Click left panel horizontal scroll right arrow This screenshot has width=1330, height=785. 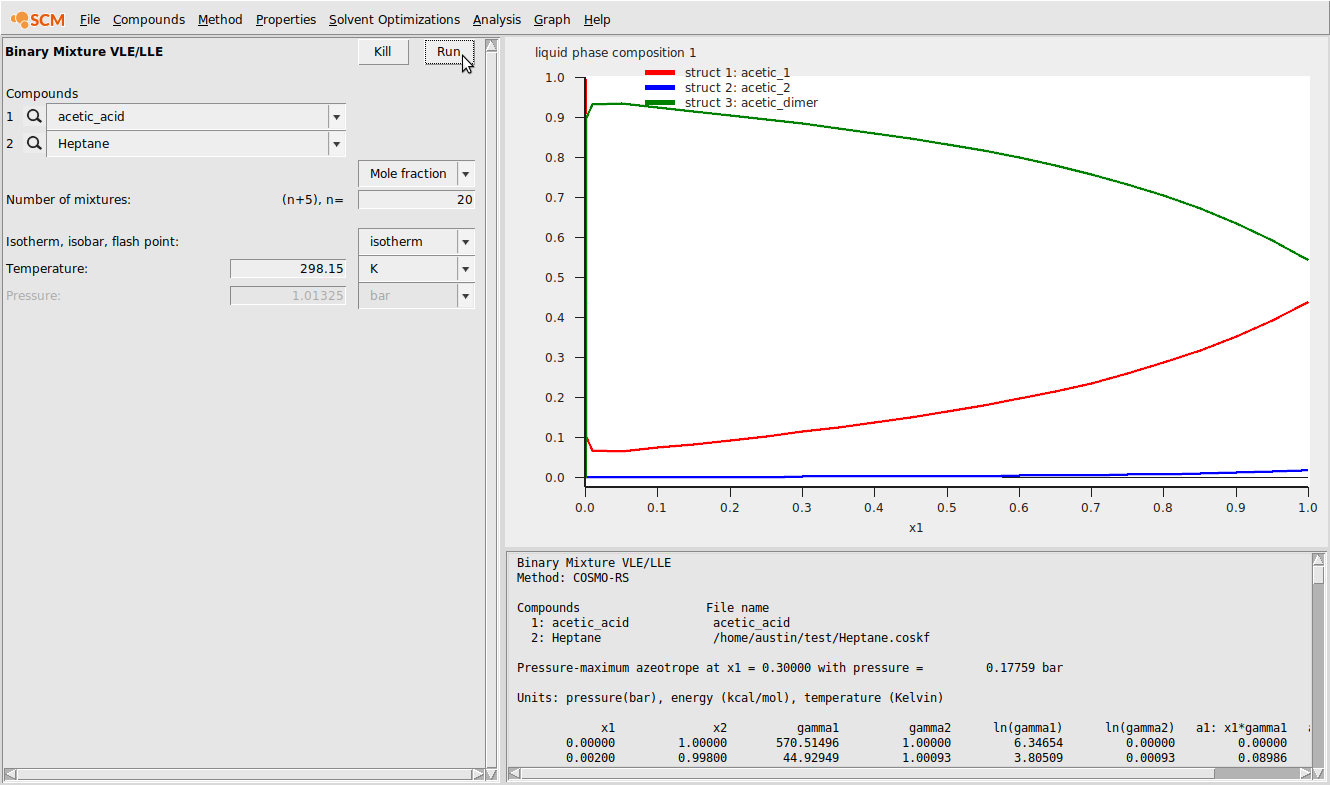click(478, 774)
